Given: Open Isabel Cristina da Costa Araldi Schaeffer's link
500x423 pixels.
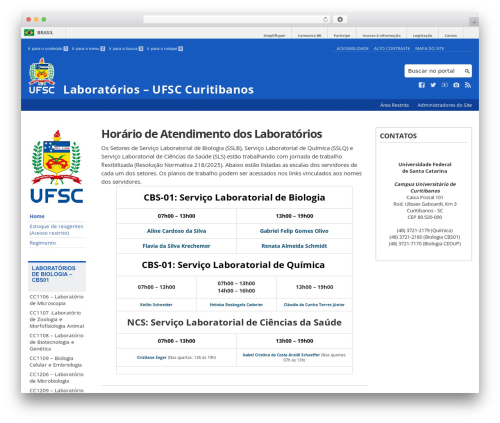Looking at the screenshot, I should tap(281, 355).
